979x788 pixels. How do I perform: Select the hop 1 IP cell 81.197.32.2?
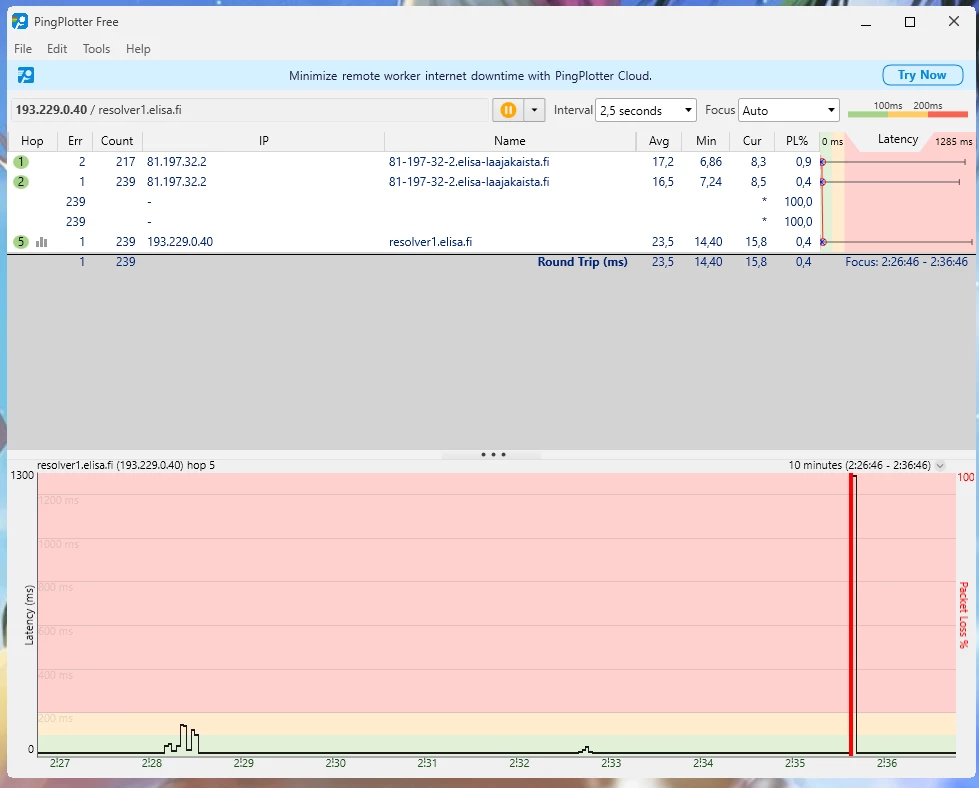(x=177, y=162)
